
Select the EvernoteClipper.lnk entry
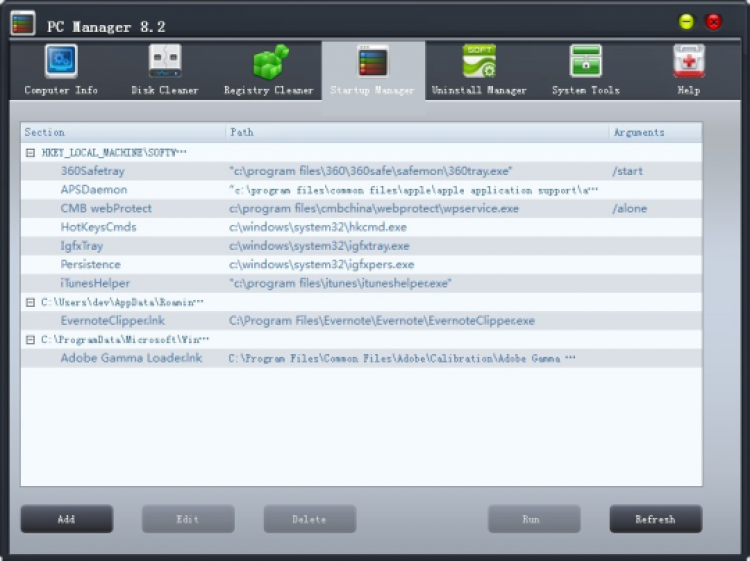coord(112,321)
